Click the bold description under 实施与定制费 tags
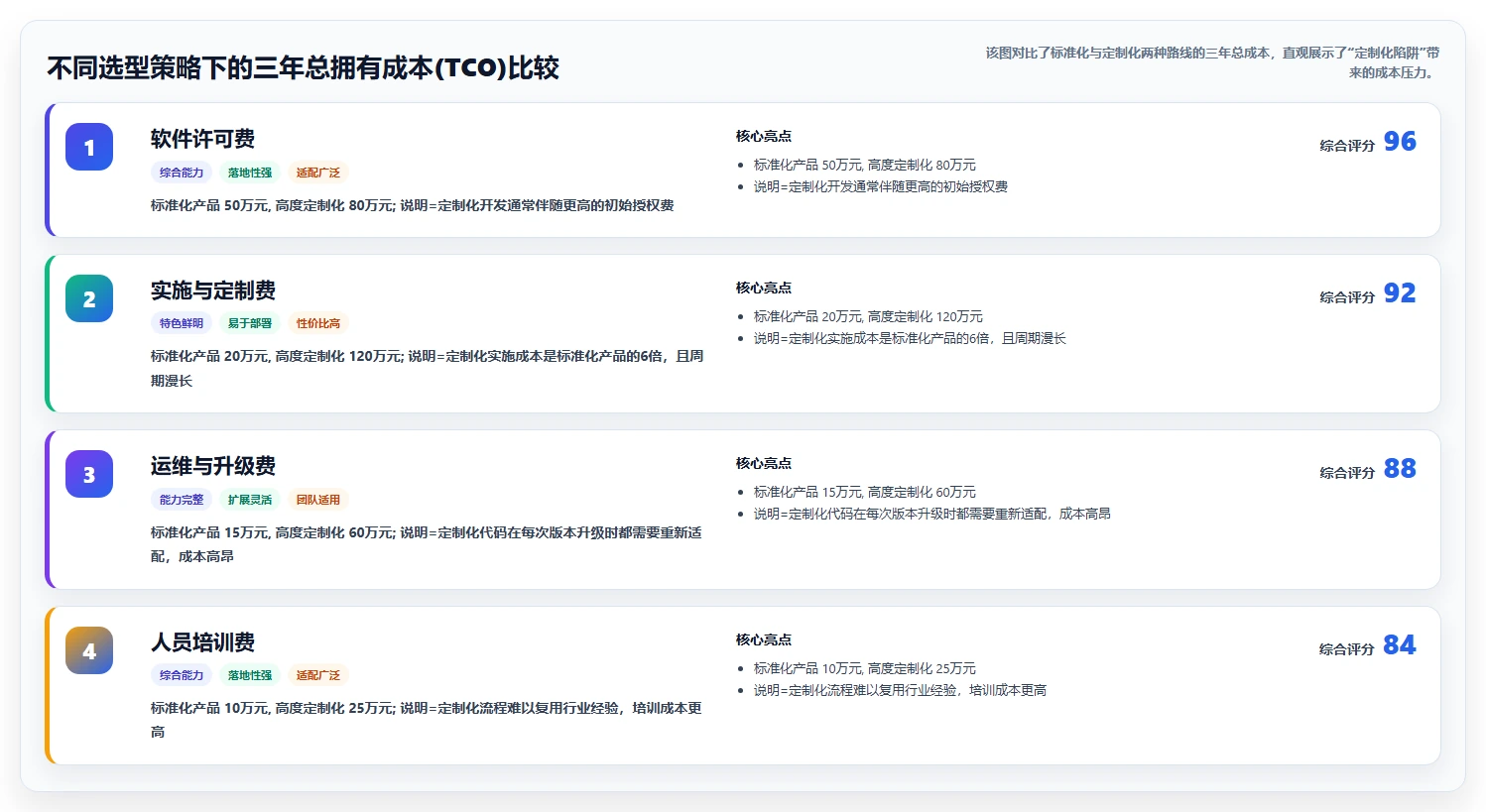The width and height of the screenshot is (1486, 812). pyautogui.click(x=428, y=368)
